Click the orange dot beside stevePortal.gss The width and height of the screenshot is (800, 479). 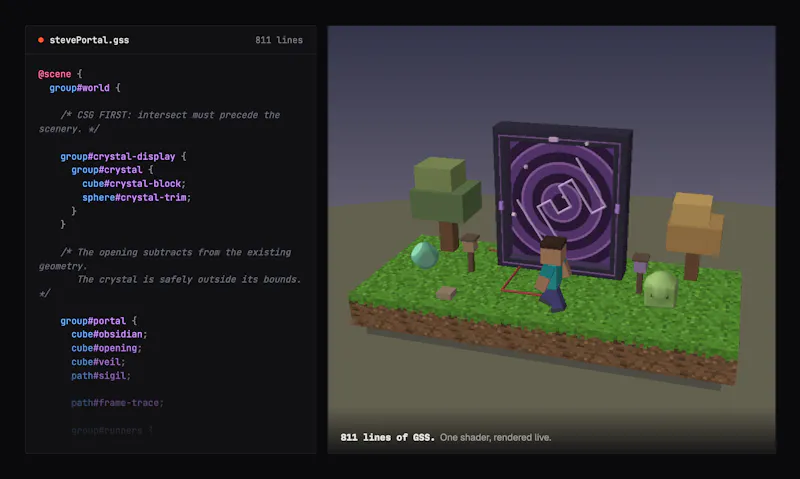(x=41, y=40)
